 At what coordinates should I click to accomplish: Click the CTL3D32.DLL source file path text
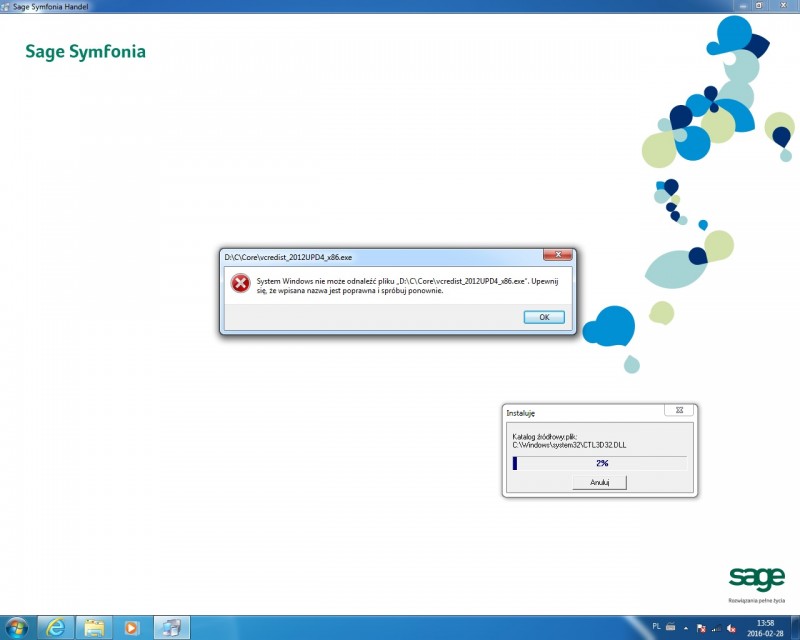pos(569,445)
